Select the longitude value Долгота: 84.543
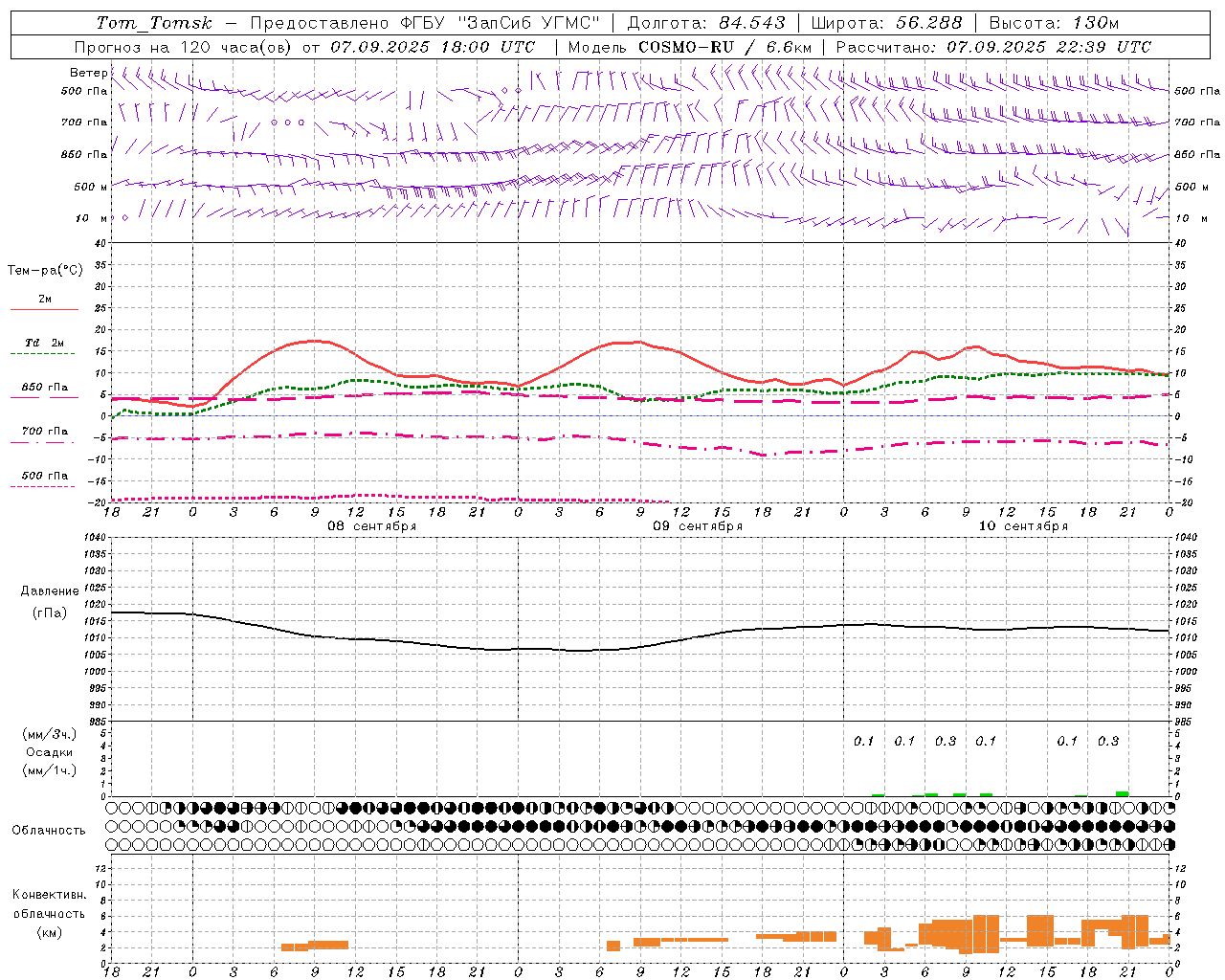This screenshot has height=980, width=1225. [x=705, y=23]
